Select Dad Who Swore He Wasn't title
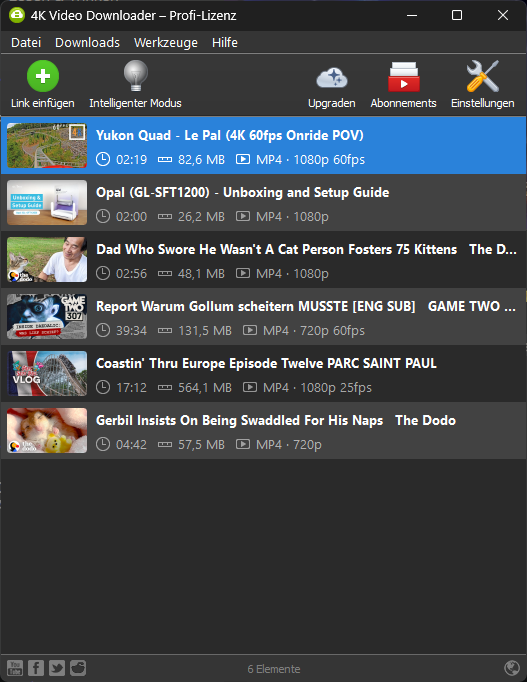Image resolution: width=527 pixels, height=682 pixels. click(306, 249)
